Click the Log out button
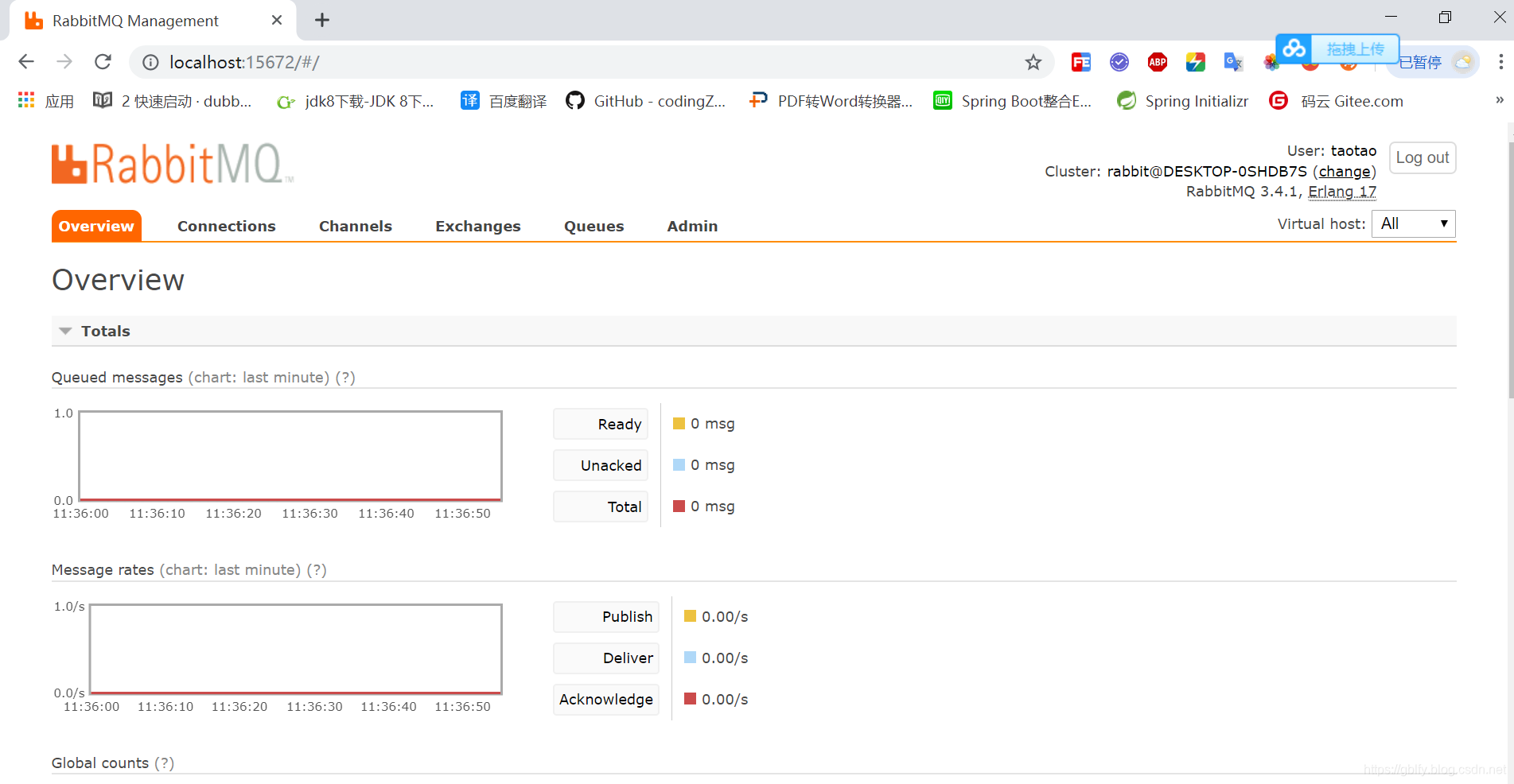The height and width of the screenshot is (784, 1514). pyautogui.click(x=1423, y=157)
